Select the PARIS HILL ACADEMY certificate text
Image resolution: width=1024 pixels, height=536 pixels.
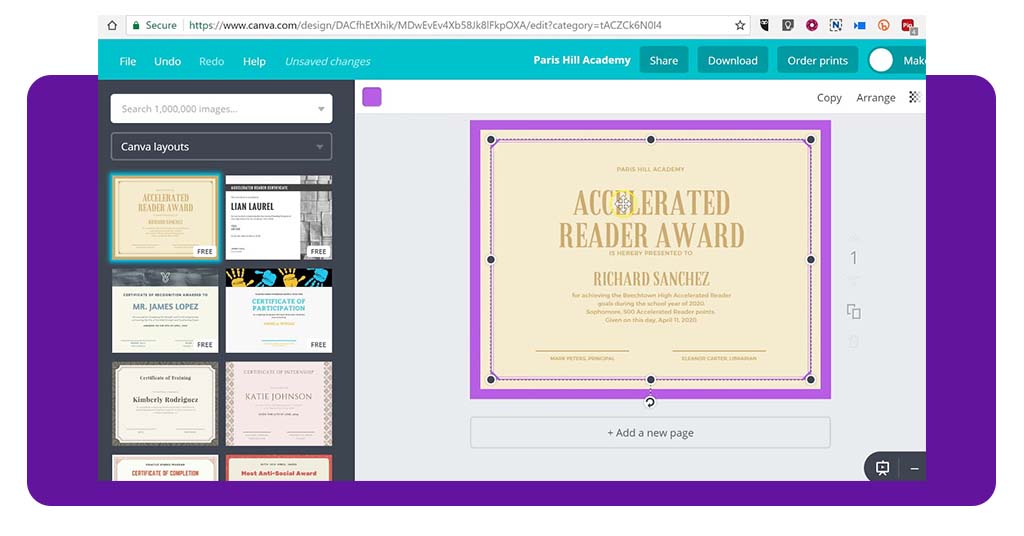click(x=650, y=169)
